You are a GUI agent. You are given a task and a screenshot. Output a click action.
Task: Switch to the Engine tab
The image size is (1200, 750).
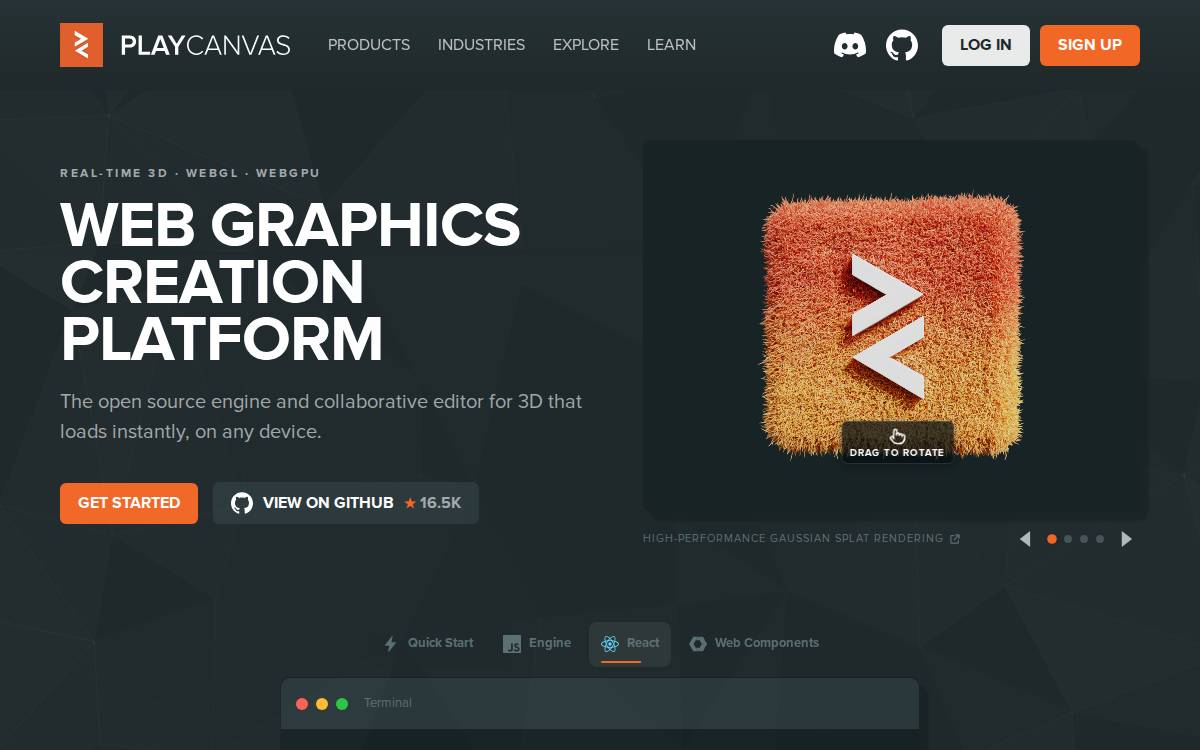[x=537, y=644]
